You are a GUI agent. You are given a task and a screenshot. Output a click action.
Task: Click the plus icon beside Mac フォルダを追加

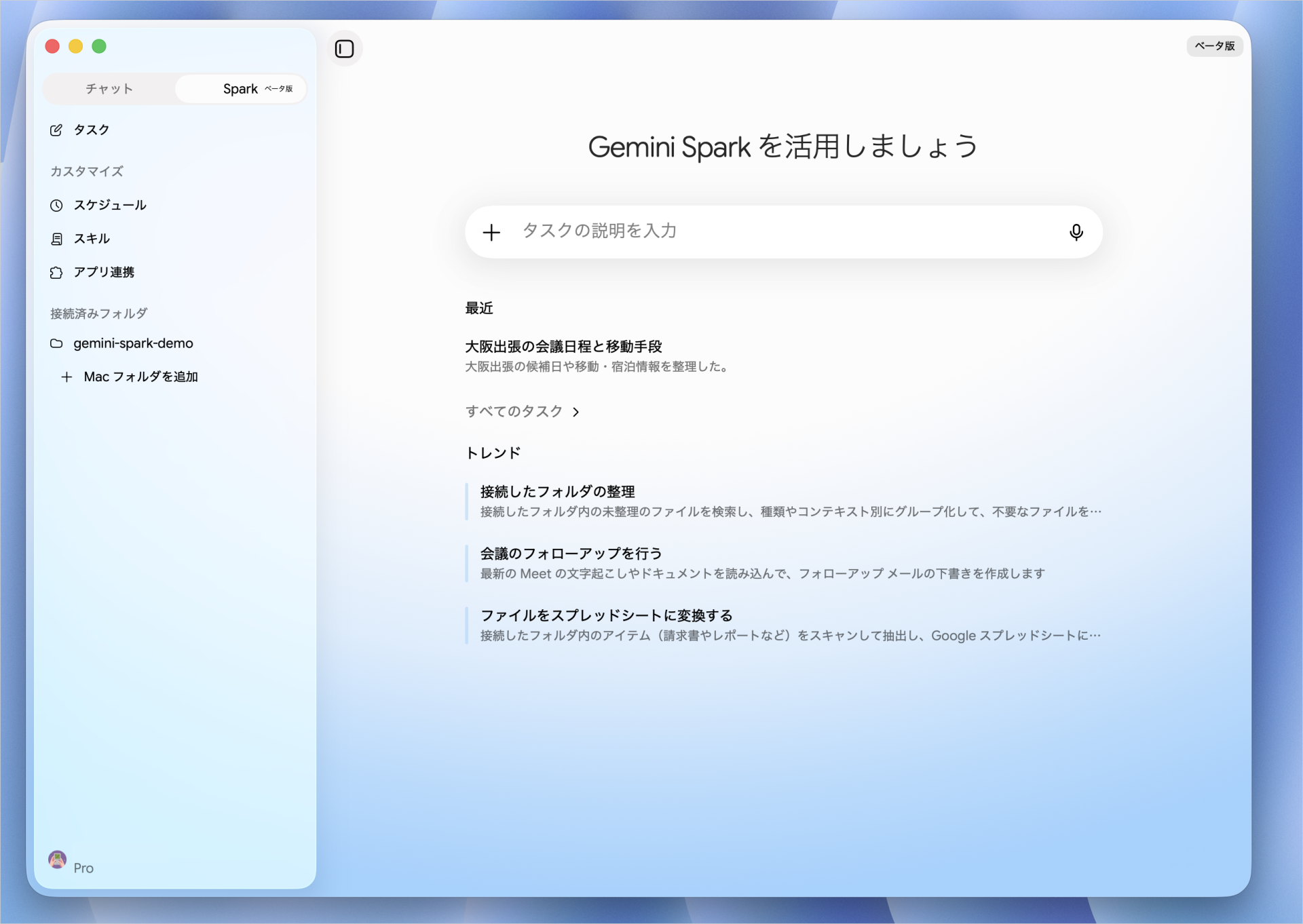pos(67,377)
